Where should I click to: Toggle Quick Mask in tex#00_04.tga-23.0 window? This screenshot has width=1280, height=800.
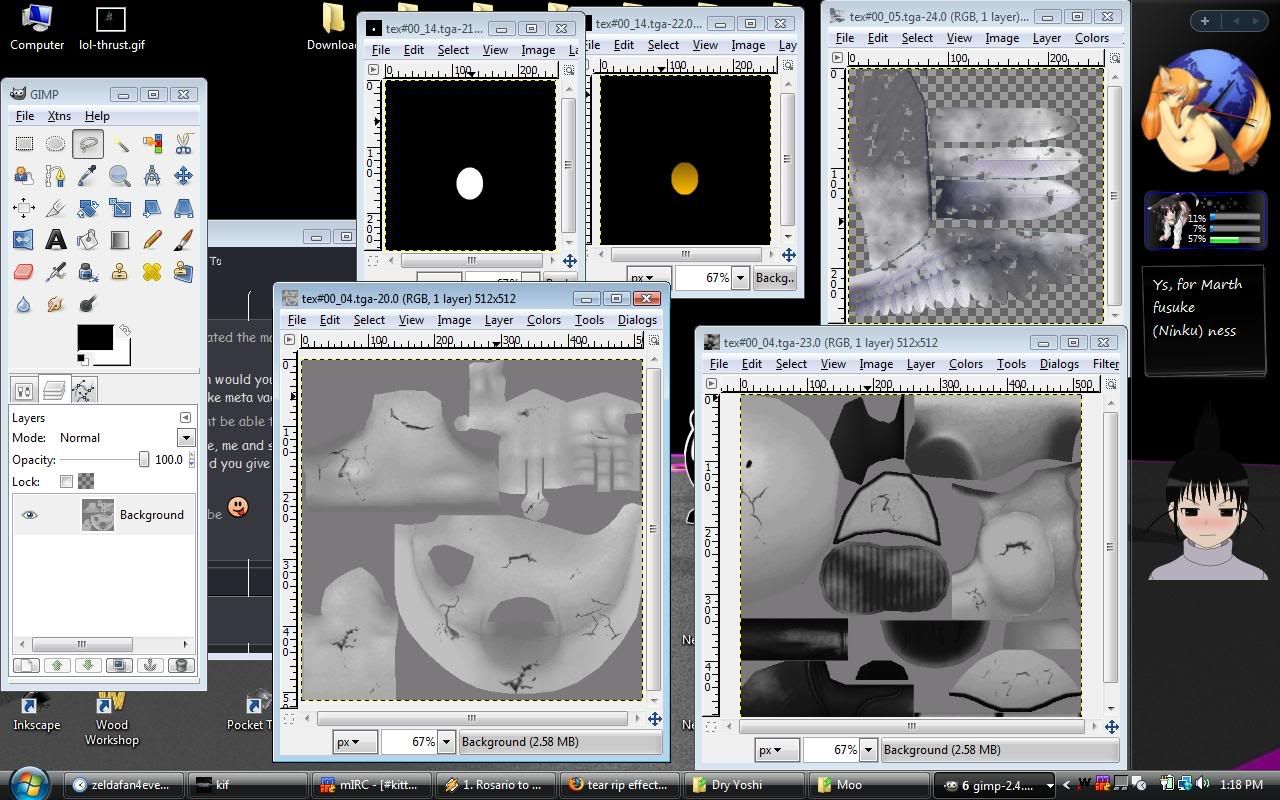711,726
